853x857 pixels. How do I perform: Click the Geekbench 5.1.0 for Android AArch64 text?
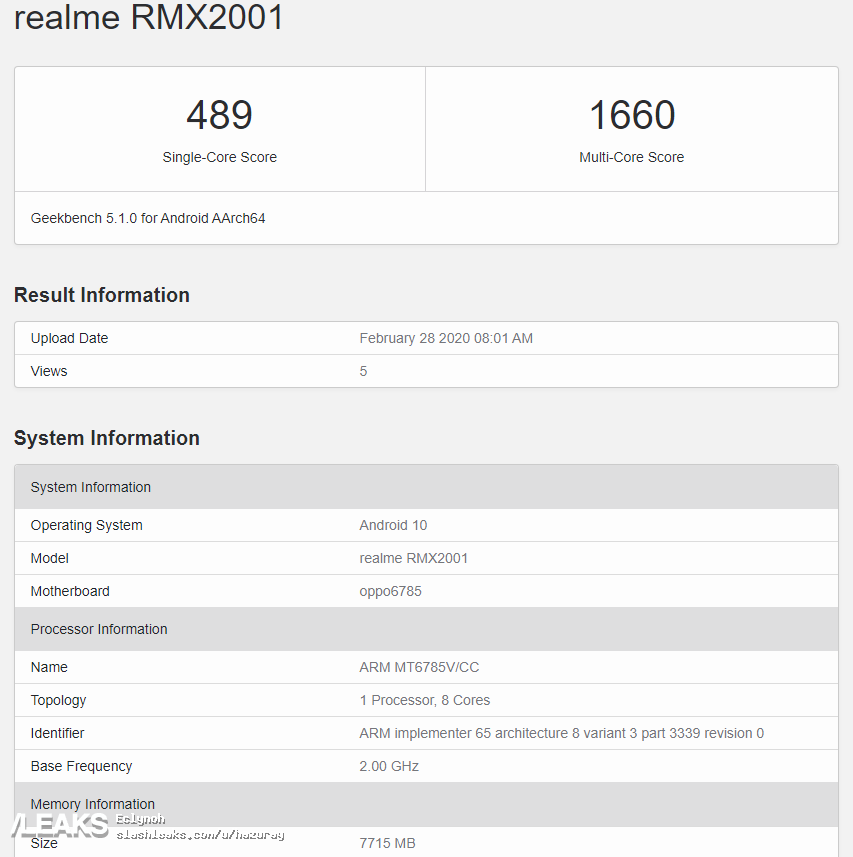pos(148,218)
